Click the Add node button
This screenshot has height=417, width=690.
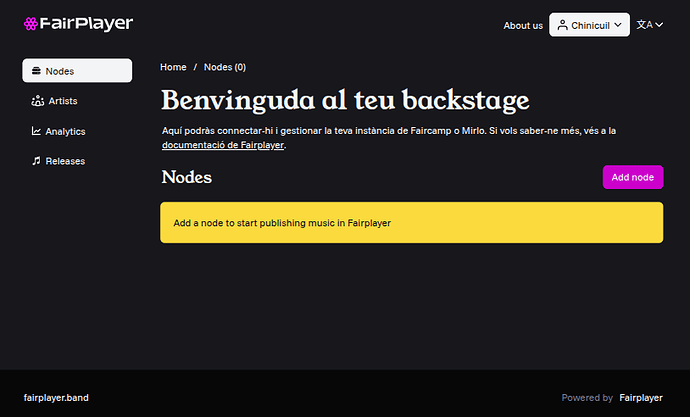tap(633, 177)
